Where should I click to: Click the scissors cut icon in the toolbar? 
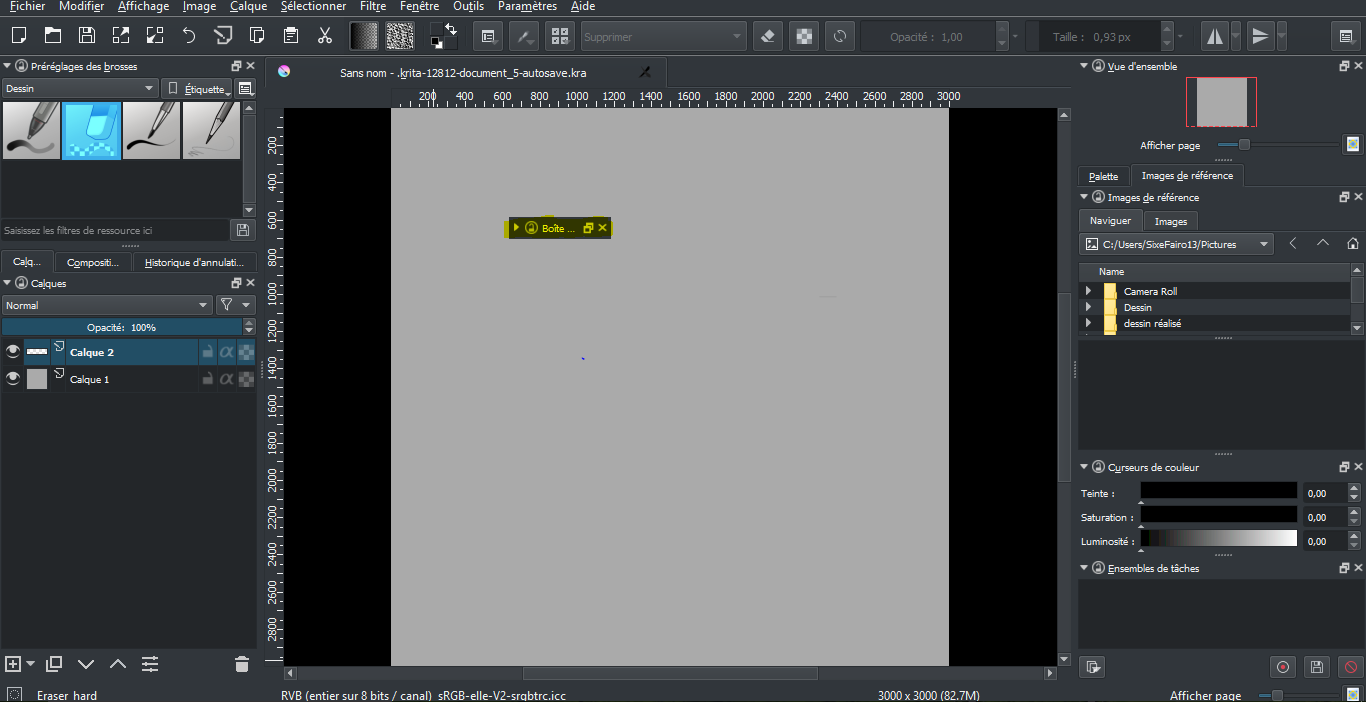(324, 35)
